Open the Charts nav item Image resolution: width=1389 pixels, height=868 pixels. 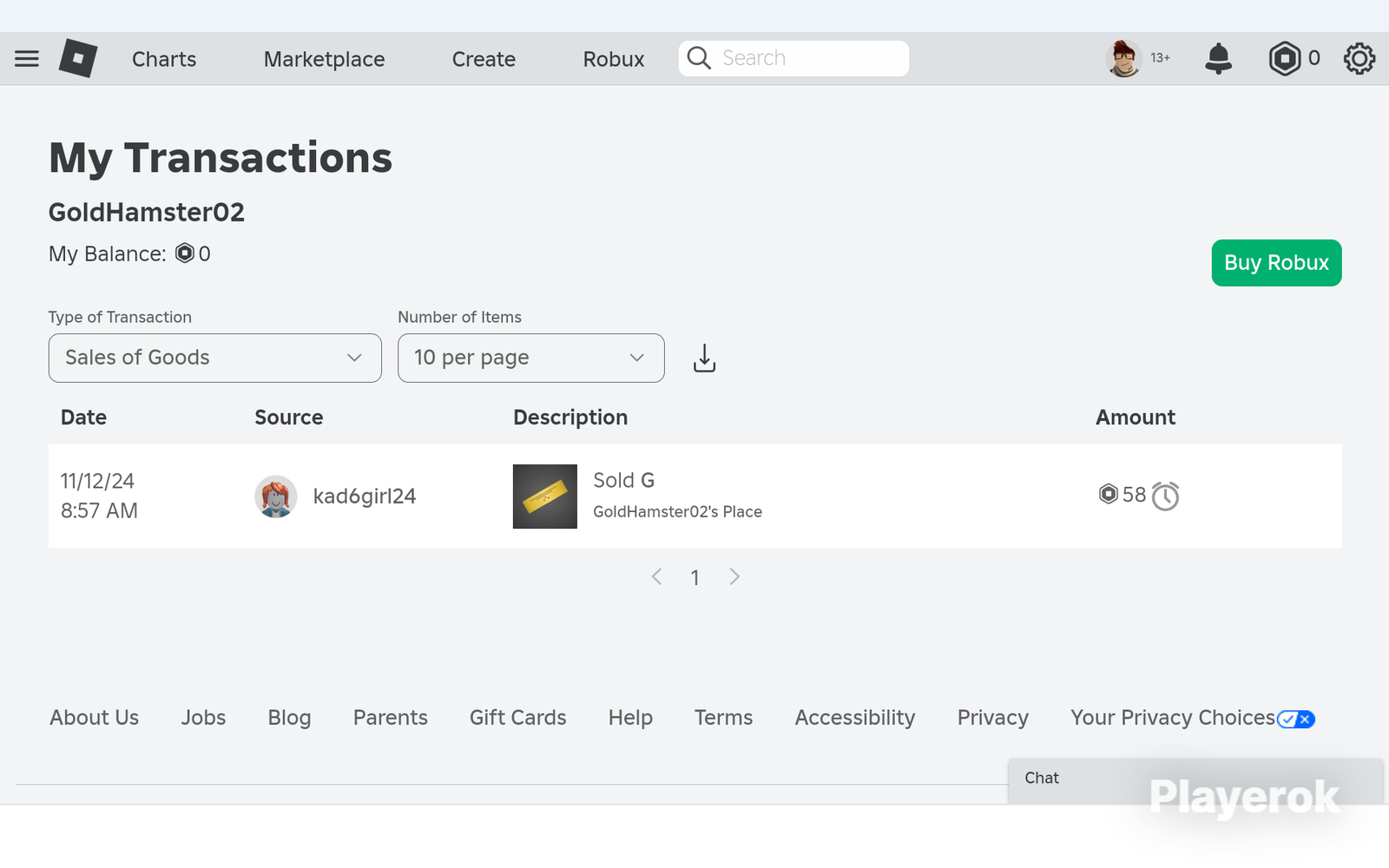(164, 59)
